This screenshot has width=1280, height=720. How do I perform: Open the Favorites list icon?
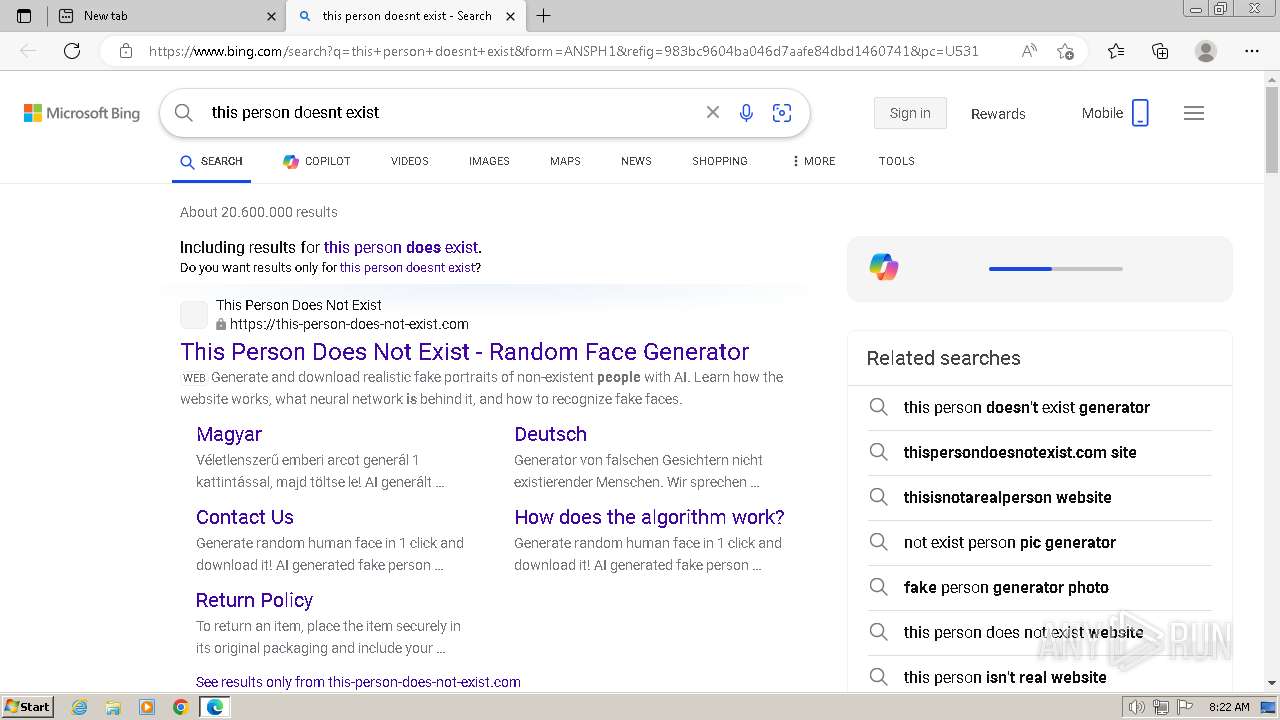pos(1116,51)
